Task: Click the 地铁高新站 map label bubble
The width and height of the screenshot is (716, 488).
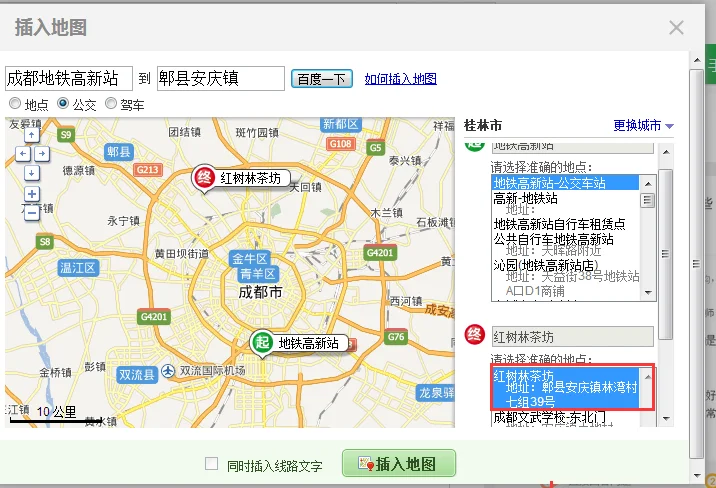Action: 309,343
